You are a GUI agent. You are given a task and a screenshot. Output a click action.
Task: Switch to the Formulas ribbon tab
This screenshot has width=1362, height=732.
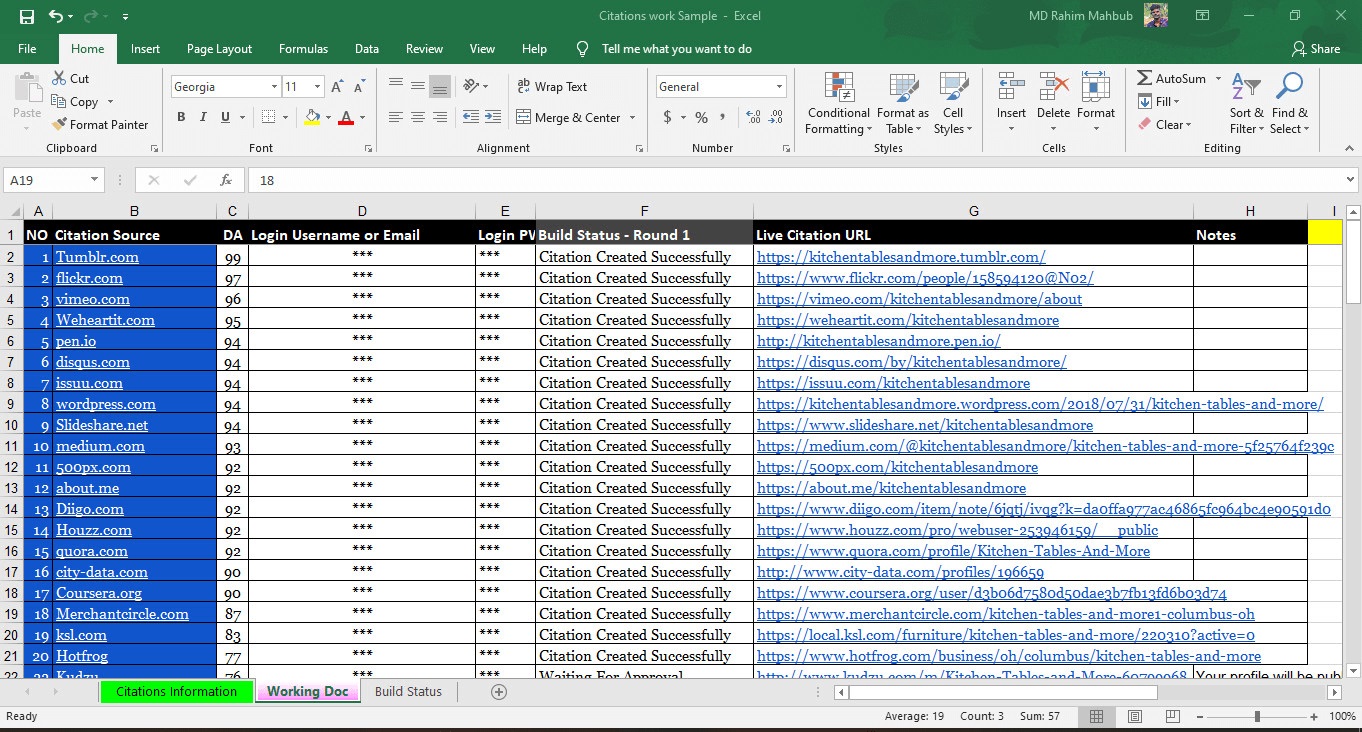303,48
